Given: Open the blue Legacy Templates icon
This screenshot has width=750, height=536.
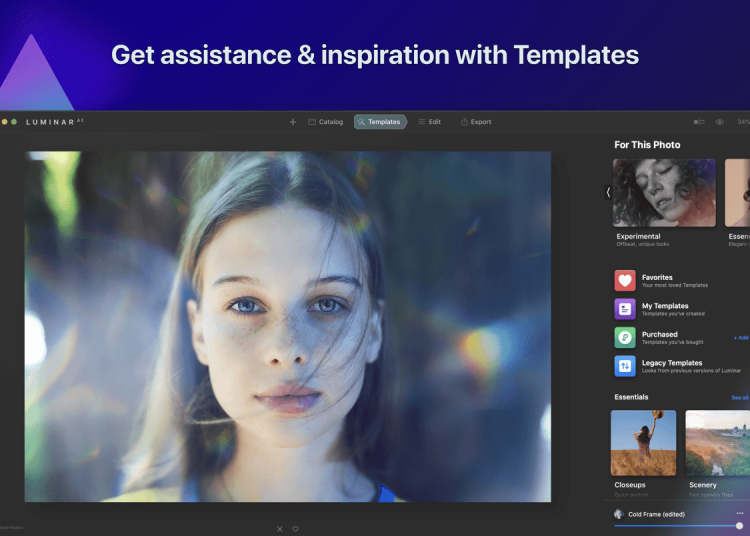Looking at the screenshot, I should [625, 366].
